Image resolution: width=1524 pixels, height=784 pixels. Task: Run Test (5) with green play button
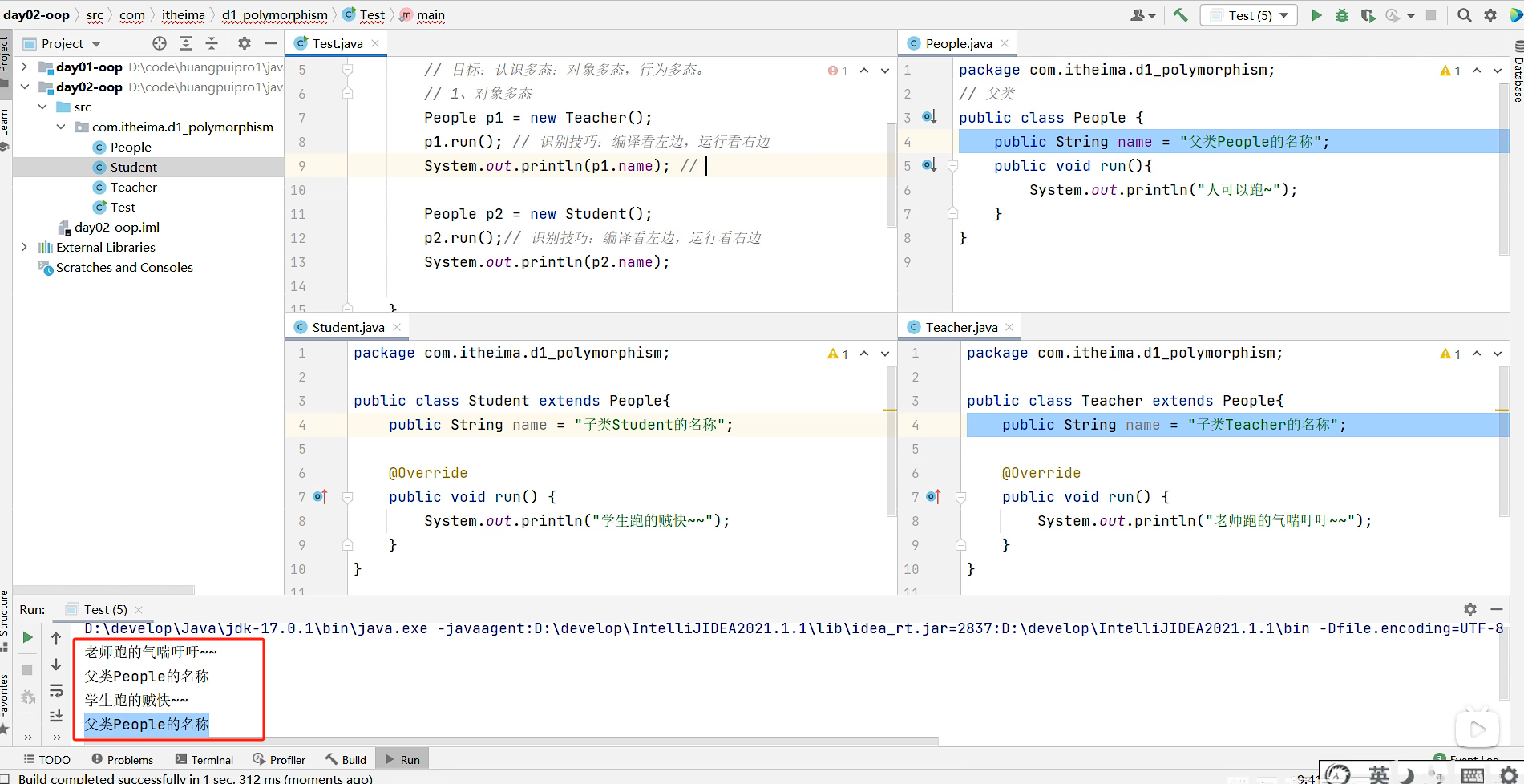tap(1316, 15)
